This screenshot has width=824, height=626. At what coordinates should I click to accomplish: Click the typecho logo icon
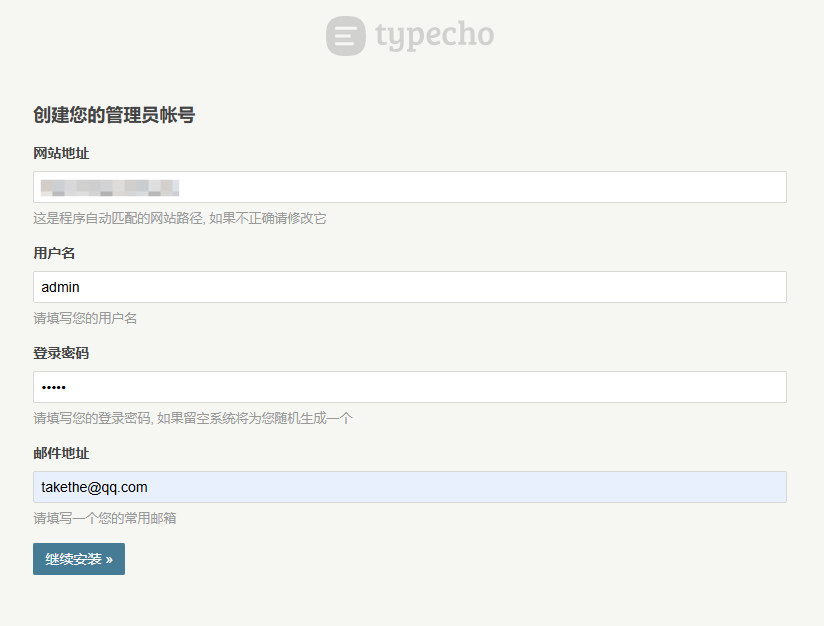click(345, 36)
